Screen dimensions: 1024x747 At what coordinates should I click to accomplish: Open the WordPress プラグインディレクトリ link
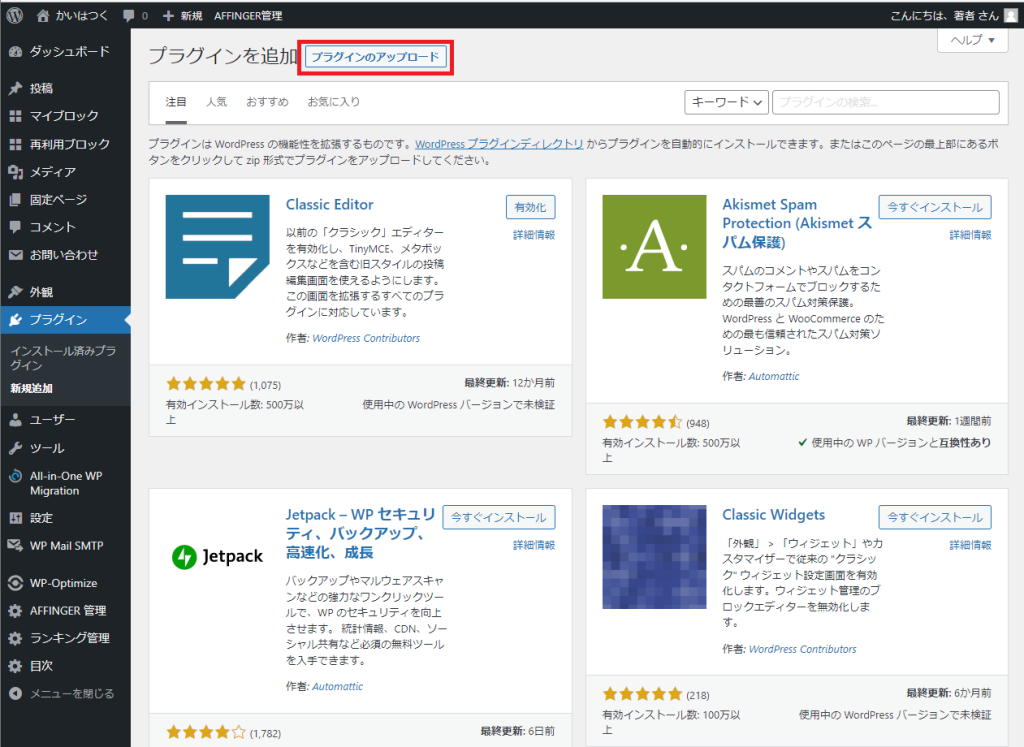coord(499,144)
